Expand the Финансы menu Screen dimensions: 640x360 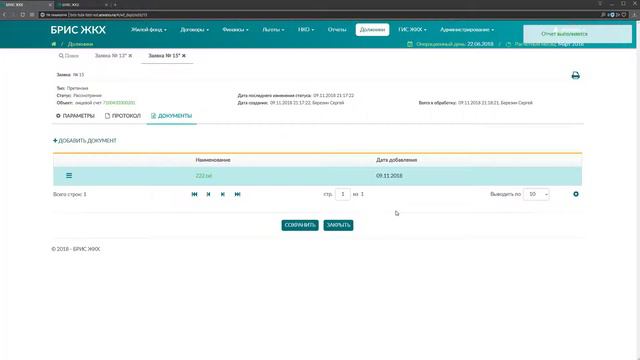[235, 30]
